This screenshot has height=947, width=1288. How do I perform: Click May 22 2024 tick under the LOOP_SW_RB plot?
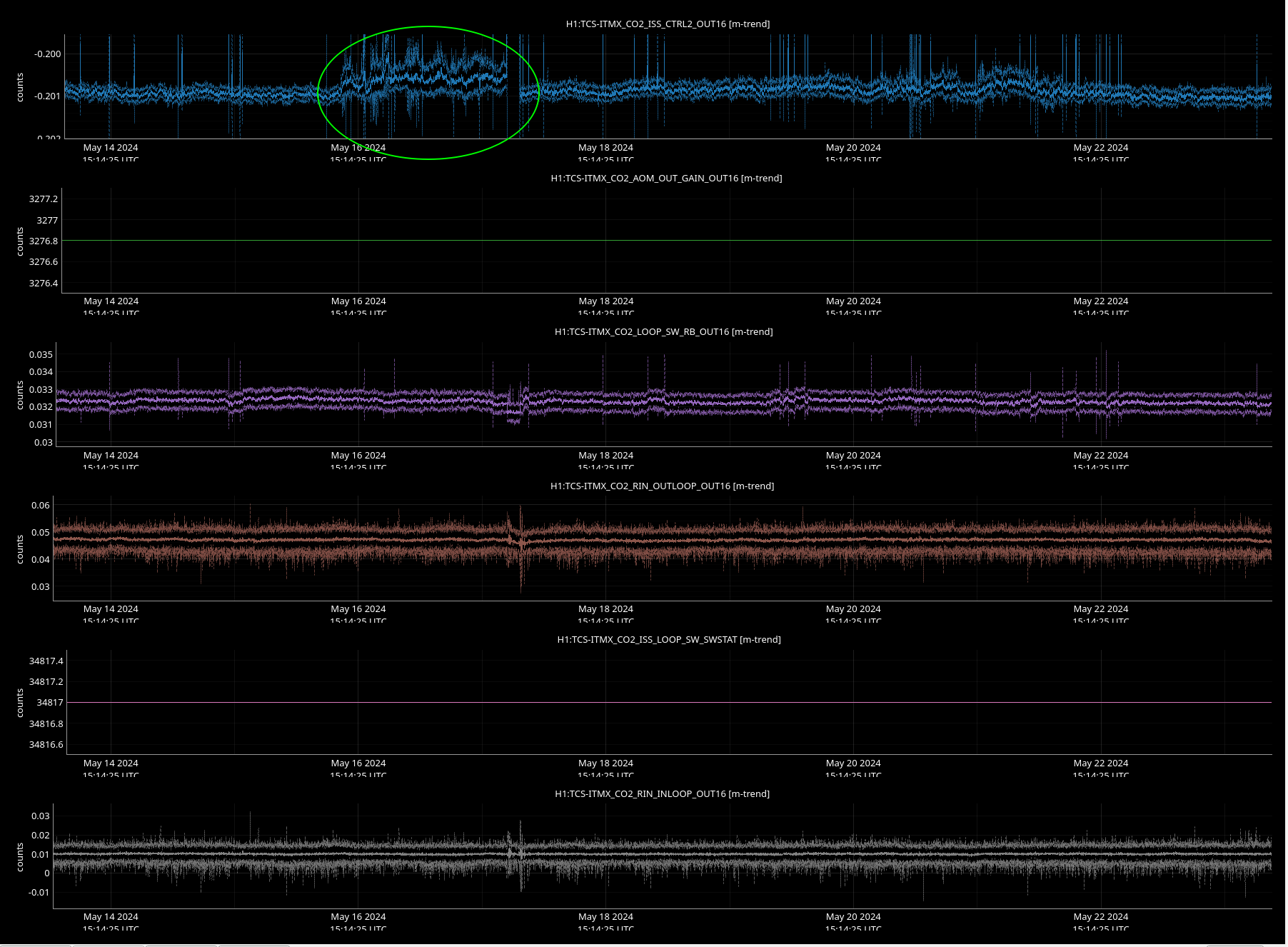coord(1100,456)
